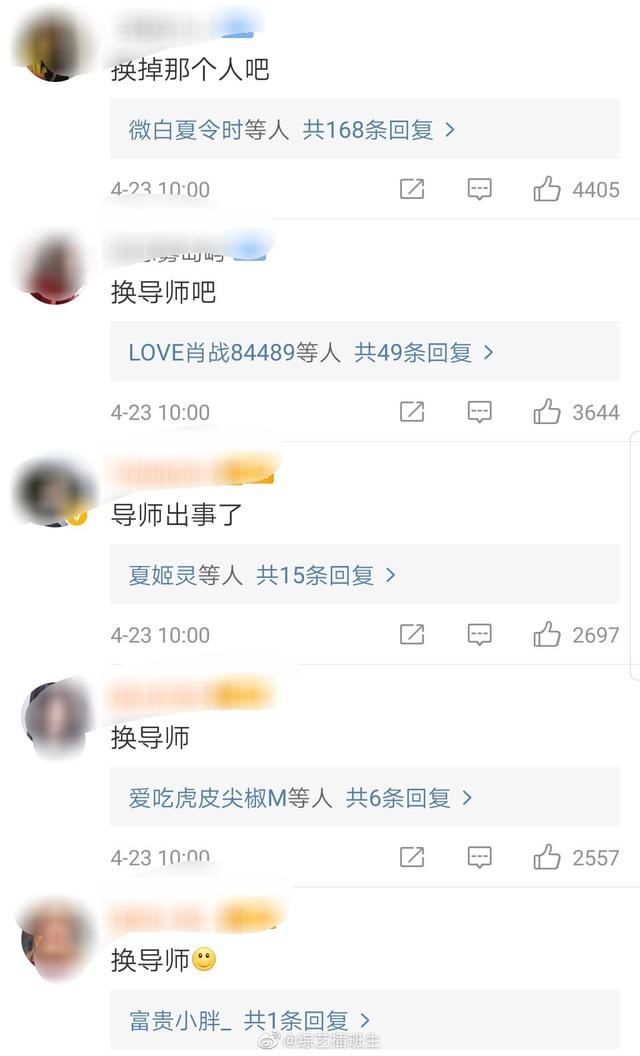Expand the 共49条回复 thread
Viewport: 640px width, 1056px height.
coord(424,352)
